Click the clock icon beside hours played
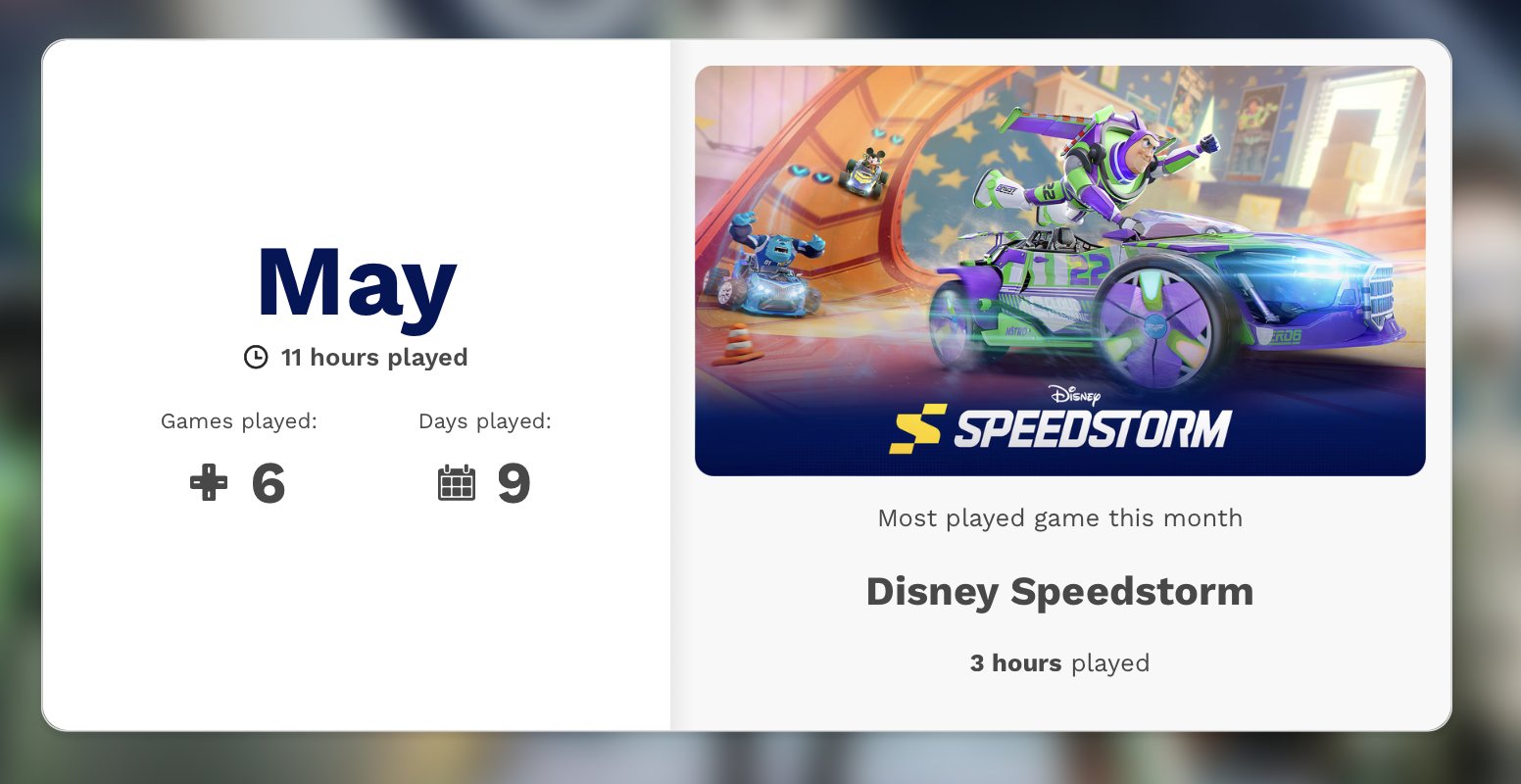This screenshot has width=1521, height=784. coord(256,358)
